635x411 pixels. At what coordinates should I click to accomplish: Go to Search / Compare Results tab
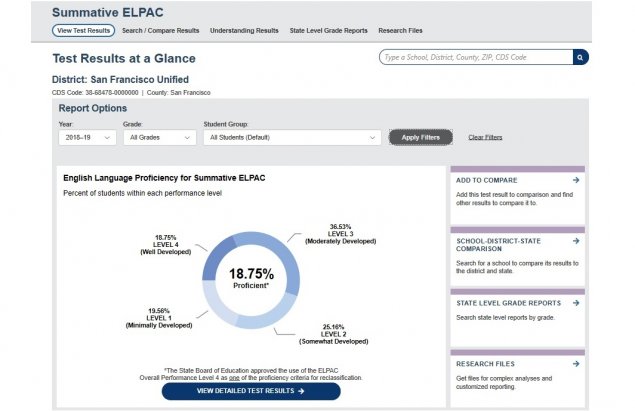160,31
